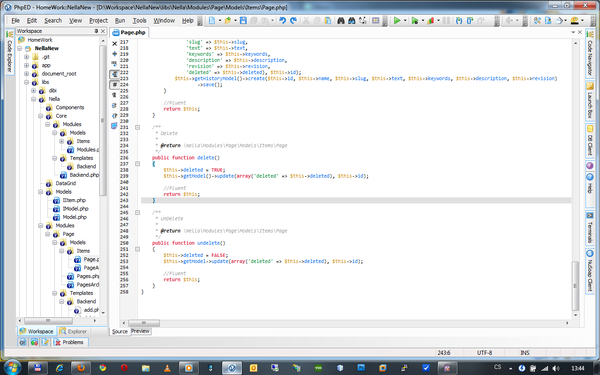This screenshot has height=375, width=600.
Task: Click the Open File folder toolbar icon
Action: click(x=228, y=21)
